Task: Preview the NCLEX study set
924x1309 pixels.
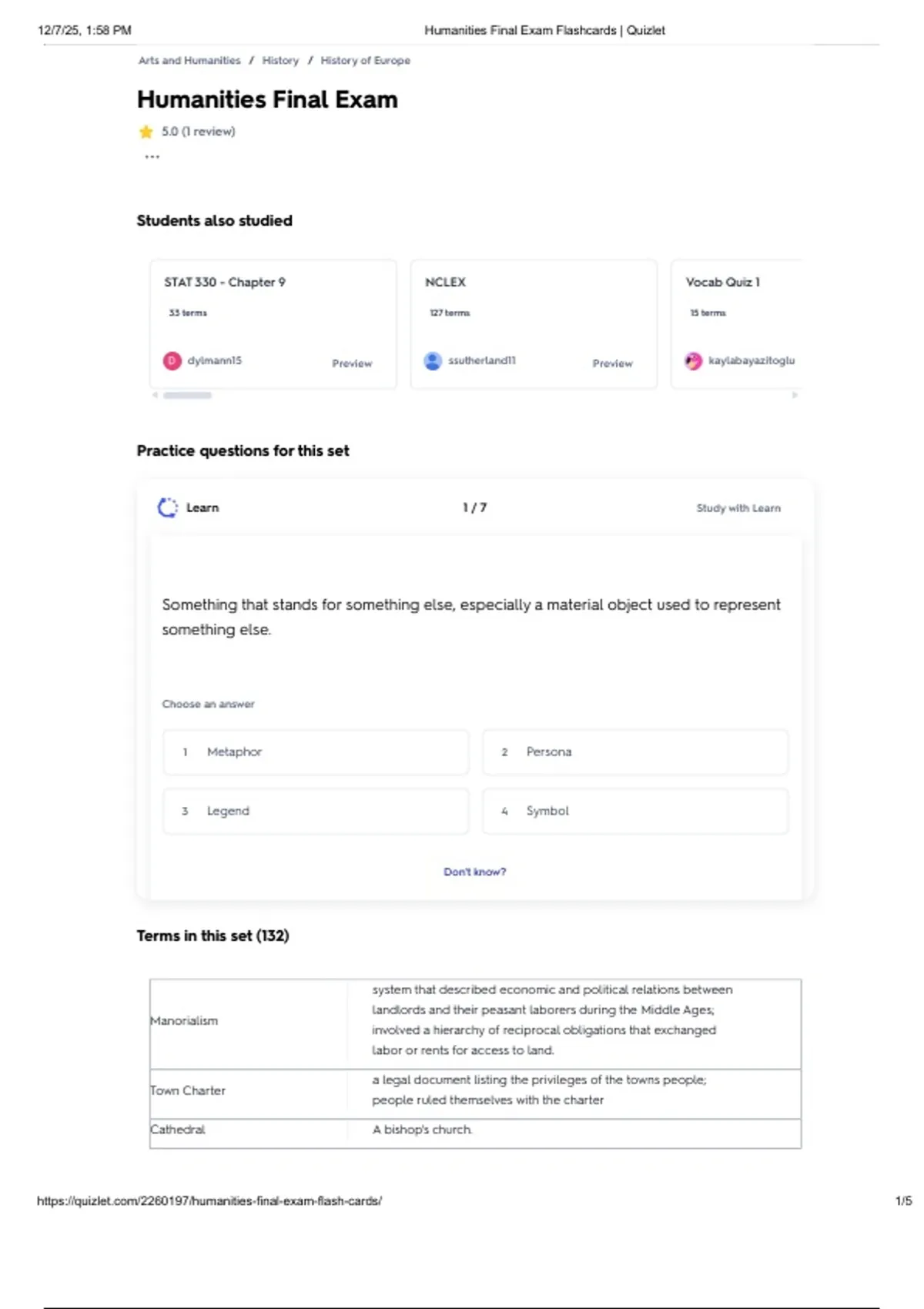Action: tap(612, 363)
